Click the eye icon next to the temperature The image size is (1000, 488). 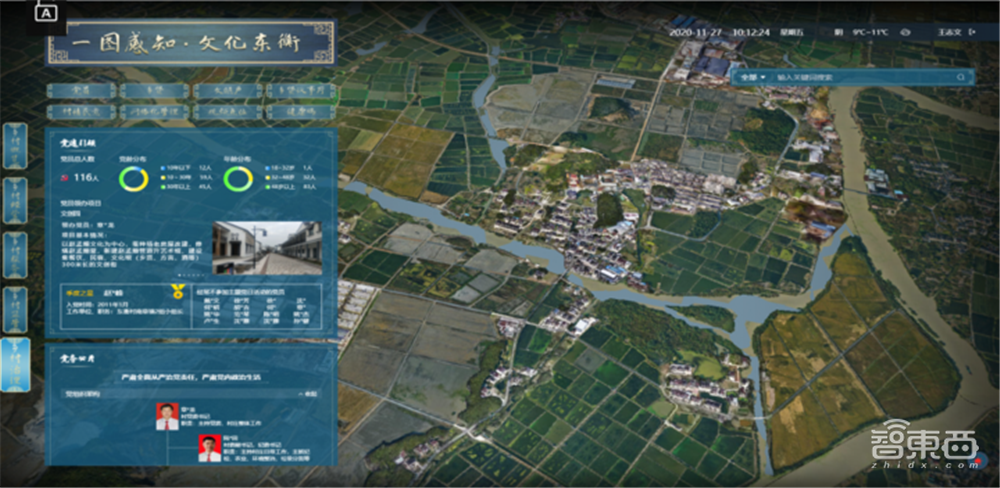tap(904, 32)
